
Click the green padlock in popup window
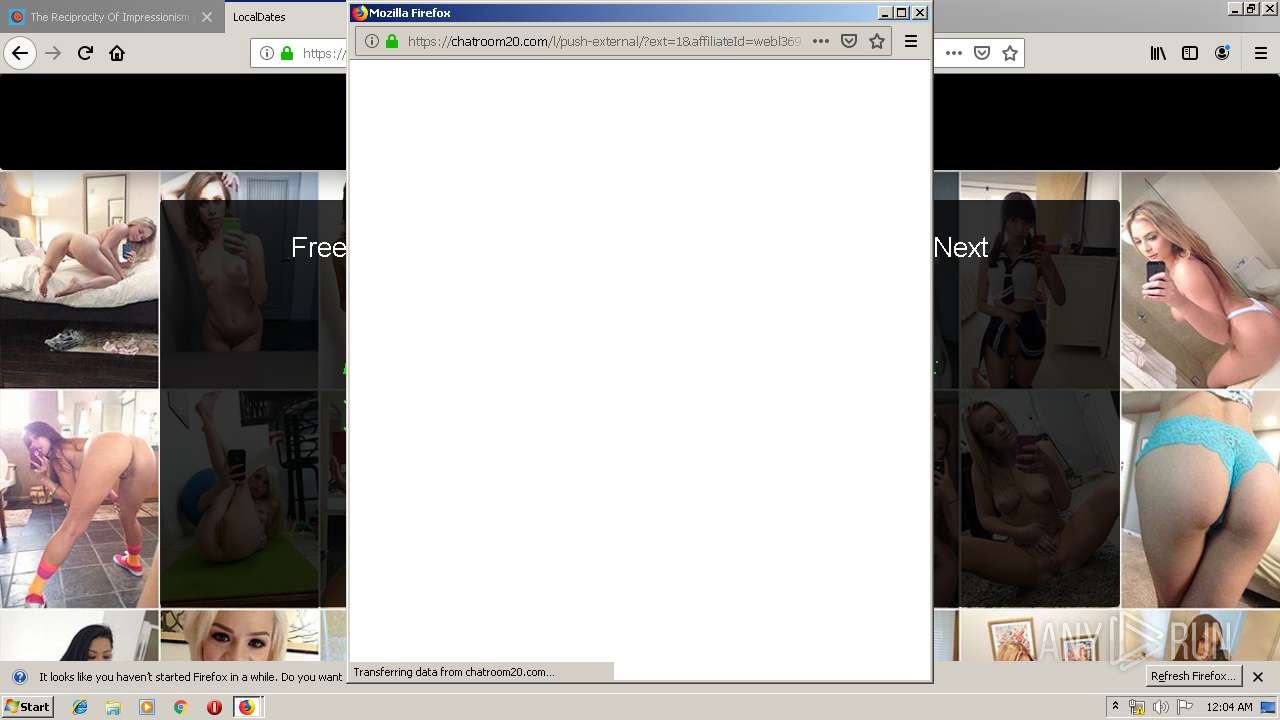[x=392, y=41]
